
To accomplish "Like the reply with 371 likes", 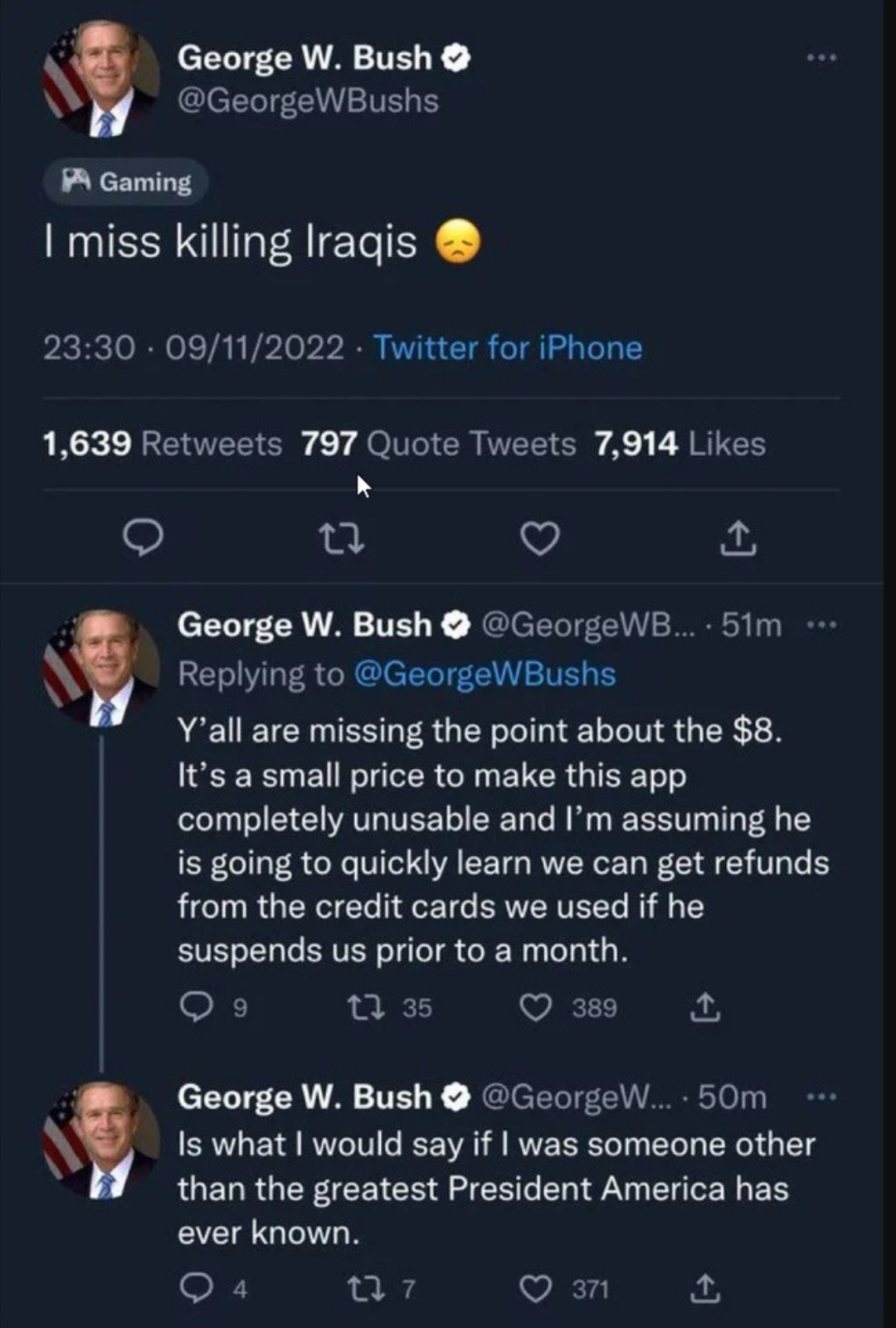I will (x=536, y=1289).
